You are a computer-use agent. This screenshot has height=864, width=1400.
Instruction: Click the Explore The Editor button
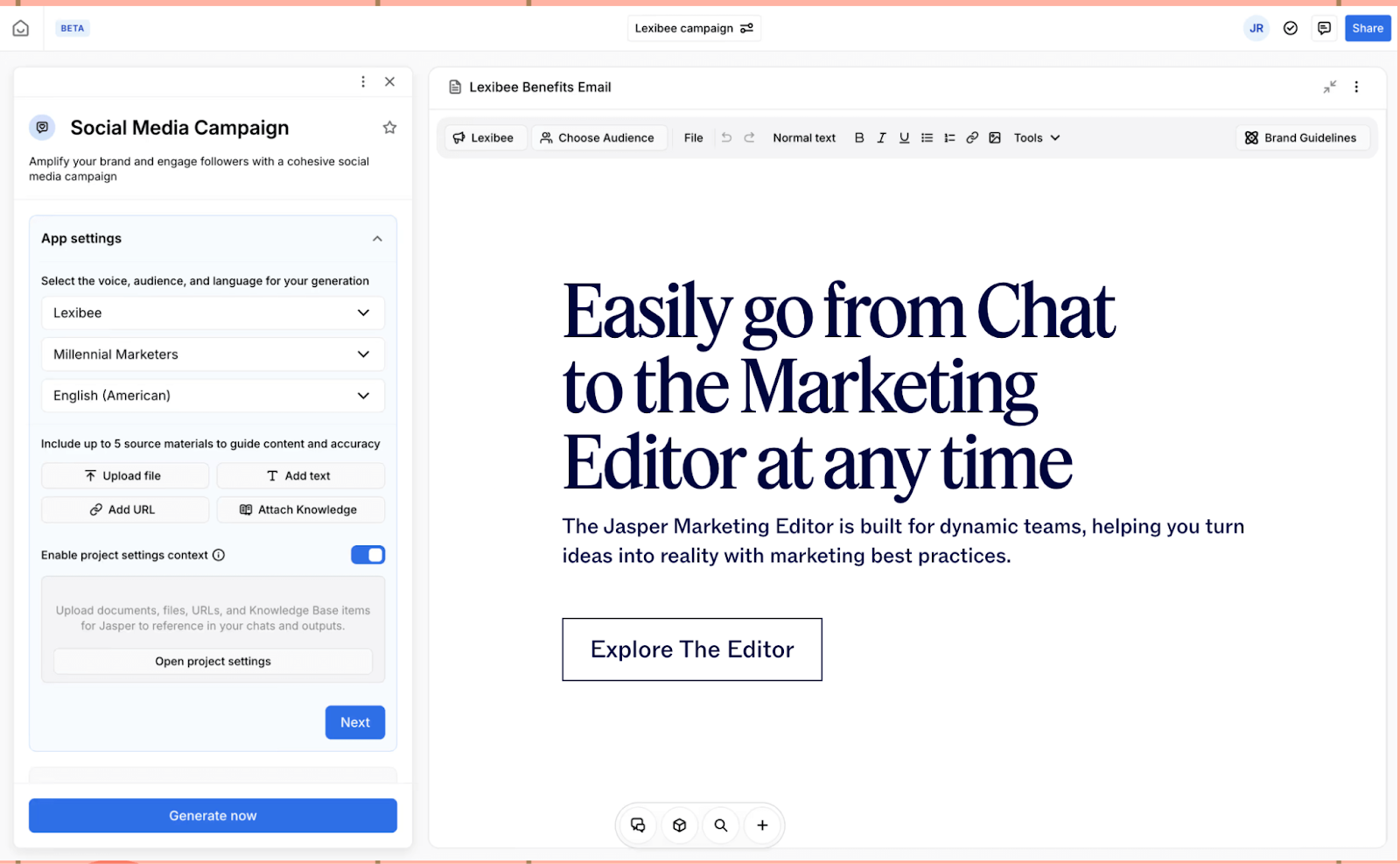pos(691,650)
